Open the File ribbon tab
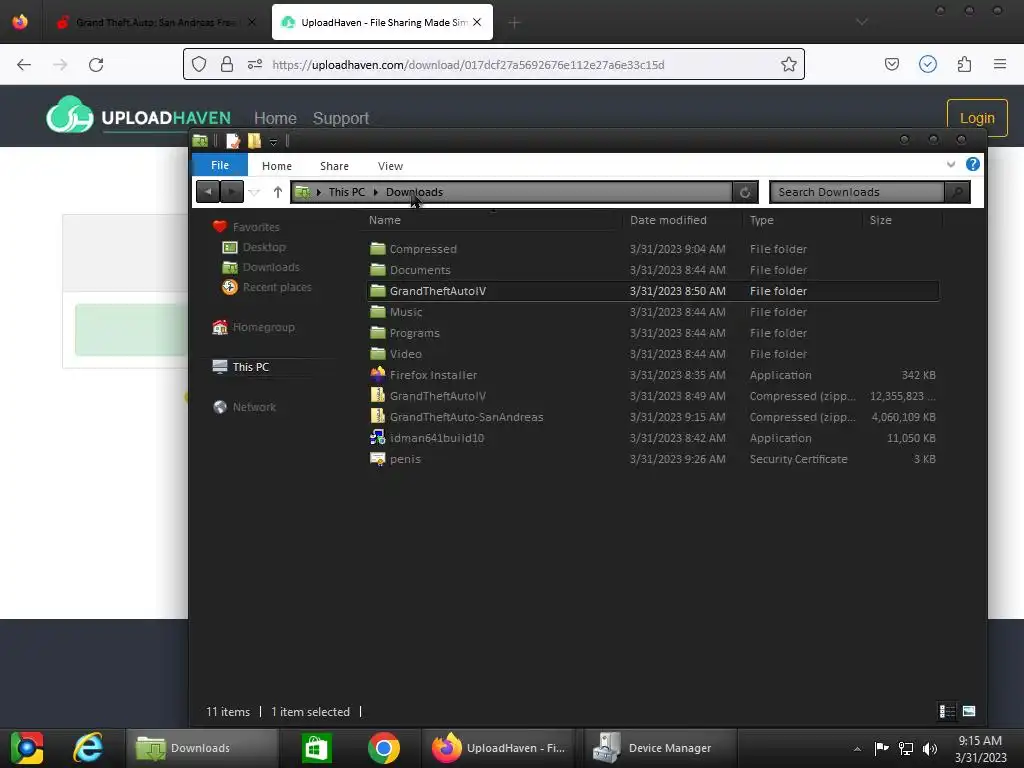 (x=220, y=165)
